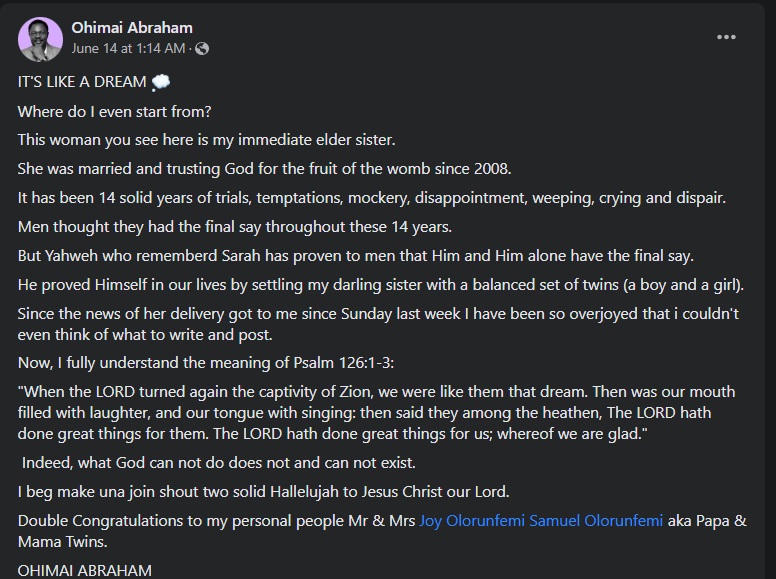Image resolution: width=776 pixels, height=579 pixels.
Task: Open Samuel Olorunfemi's tagged profile
Action: click(596, 521)
